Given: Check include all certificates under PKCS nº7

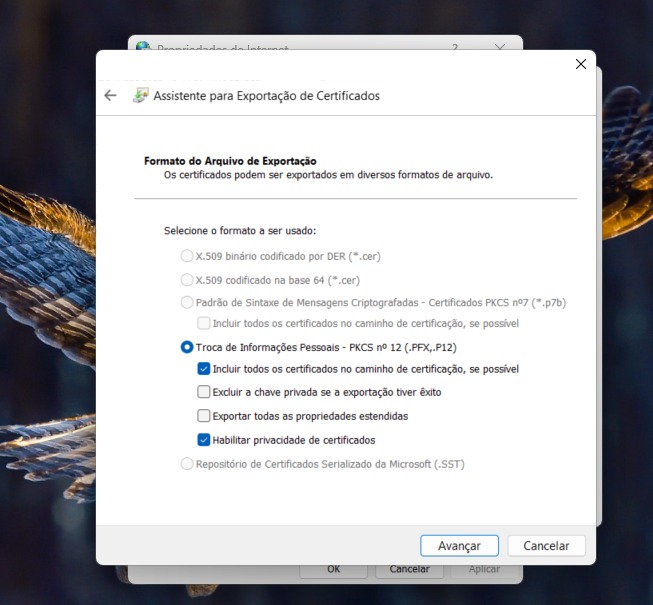Looking at the screenshot, I should tap(204, 323).
